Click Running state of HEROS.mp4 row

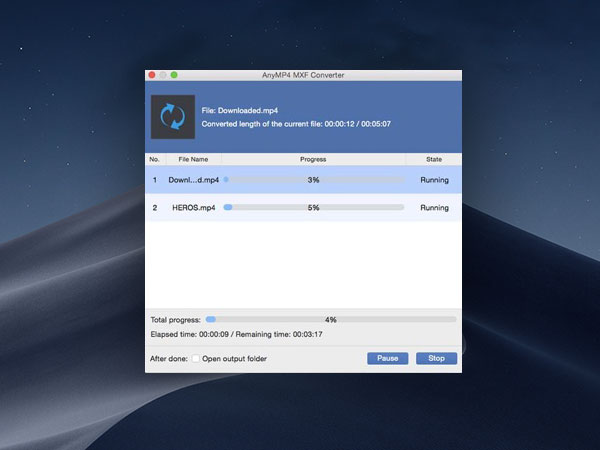coord(434,208)
